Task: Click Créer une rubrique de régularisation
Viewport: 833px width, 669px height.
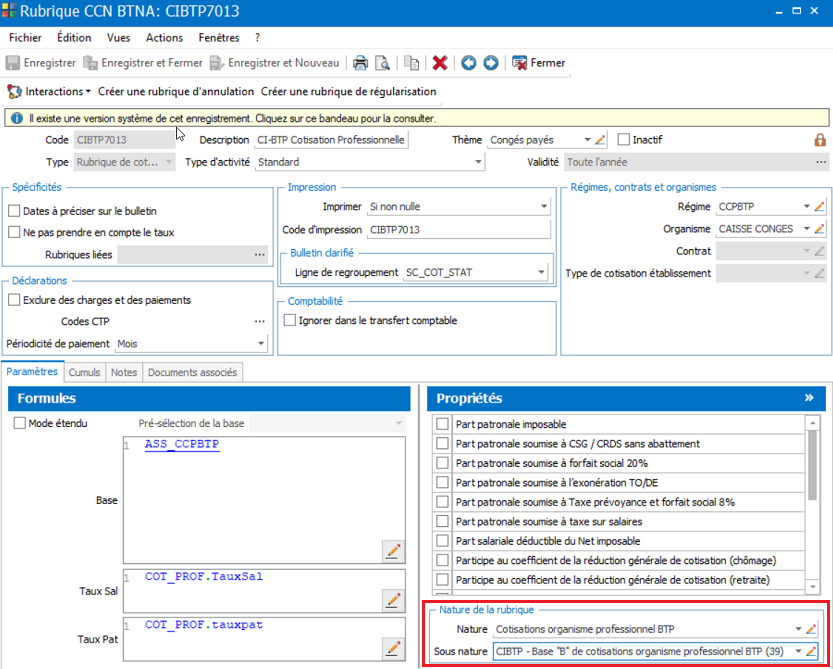Action: 348,91
